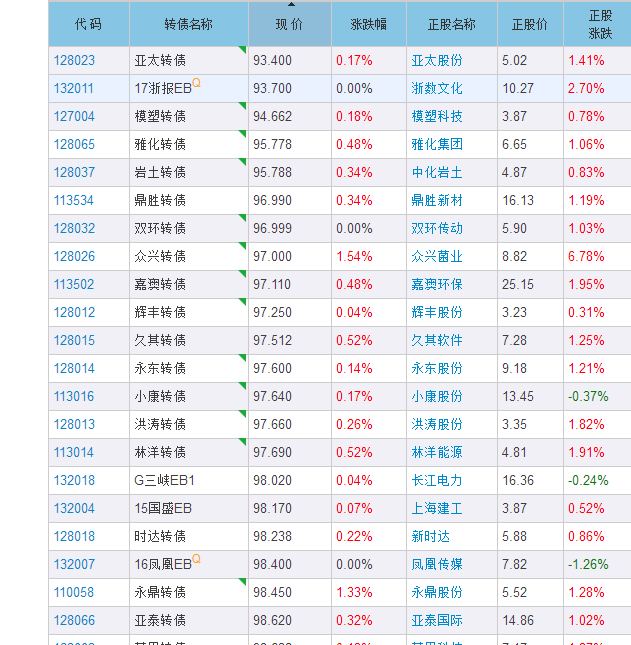Screen dimensions: 631x645
Task: Open bond code 128014
Action: (74, 368)
